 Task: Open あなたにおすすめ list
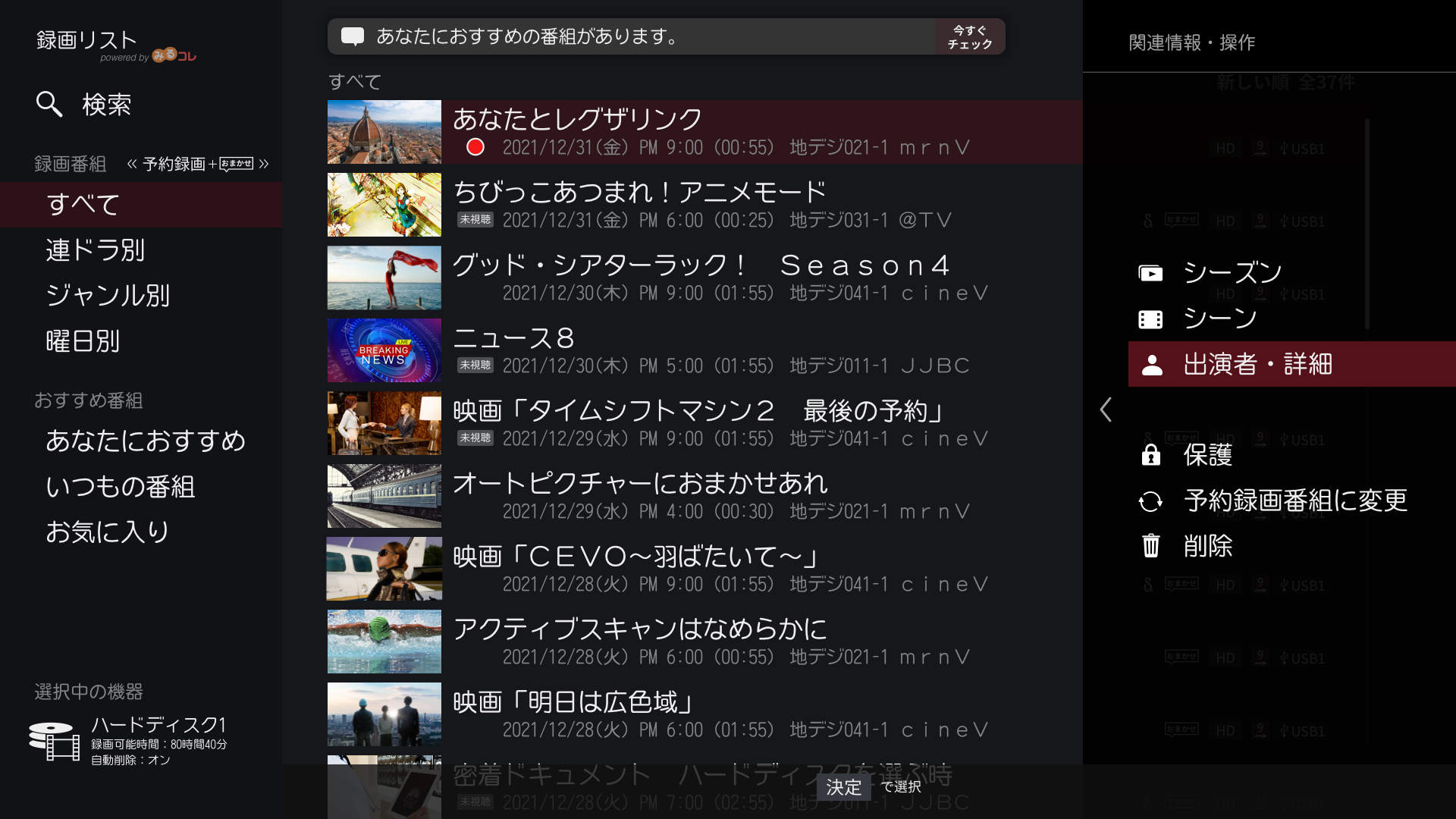click(146, 441)
